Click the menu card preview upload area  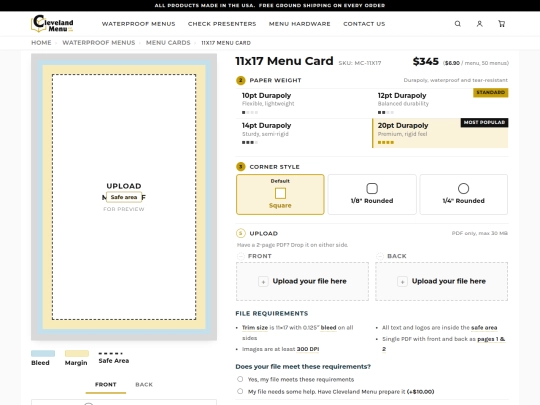pyautogui.click(x=124, y=197)
